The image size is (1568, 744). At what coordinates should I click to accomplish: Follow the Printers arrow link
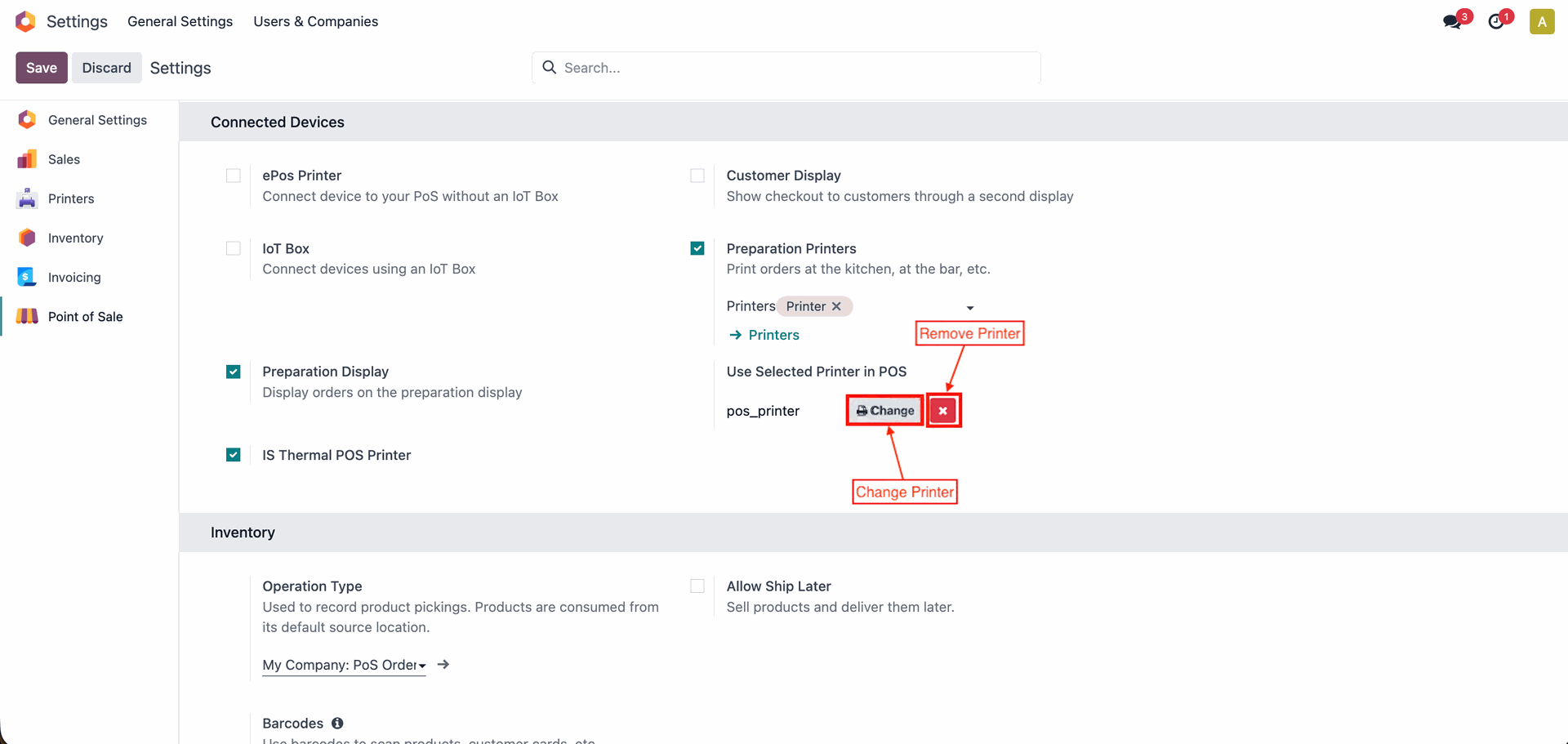coord(764,335)
